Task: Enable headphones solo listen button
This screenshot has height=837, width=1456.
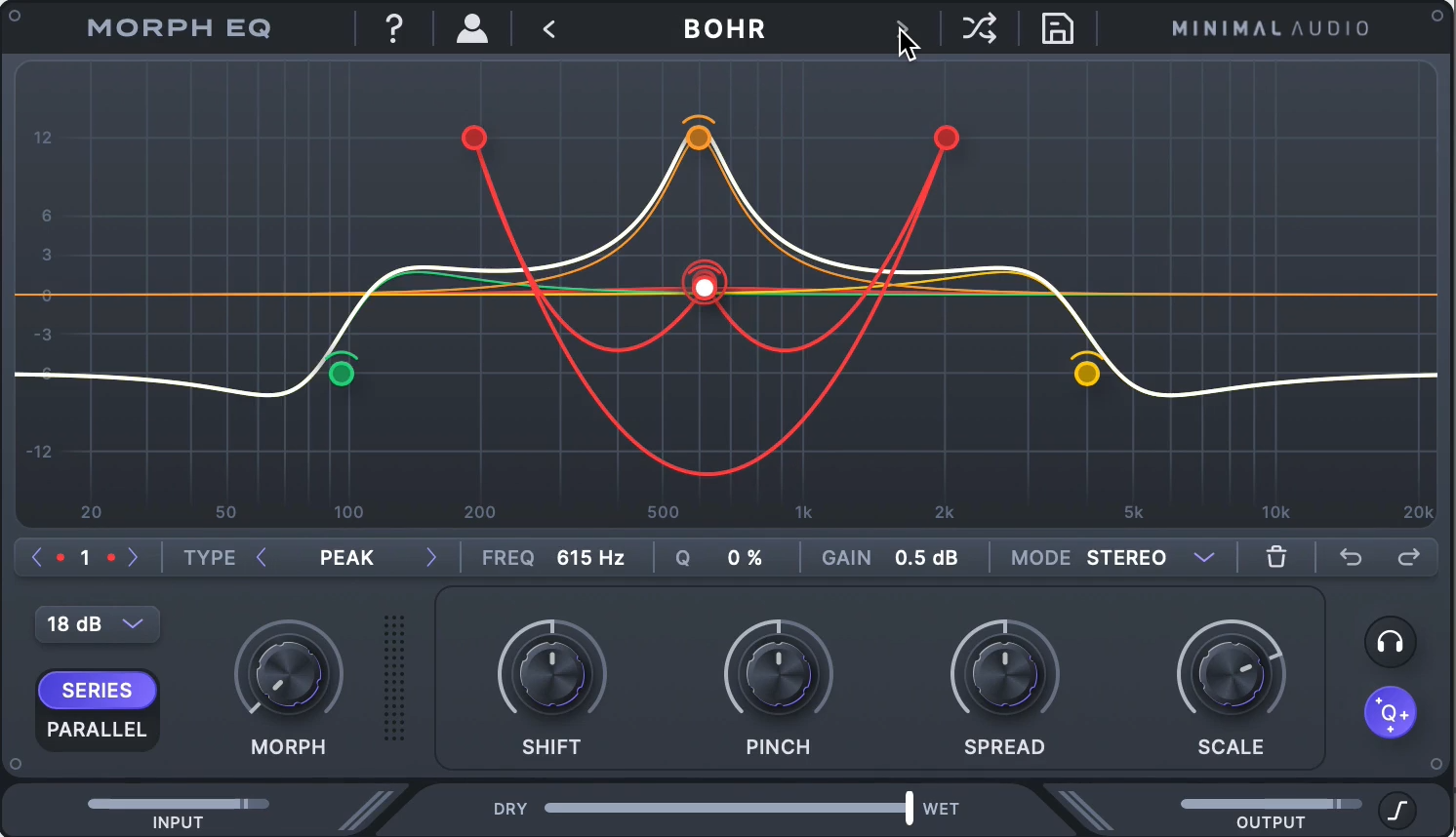Action: click(x=1390, y=642)
